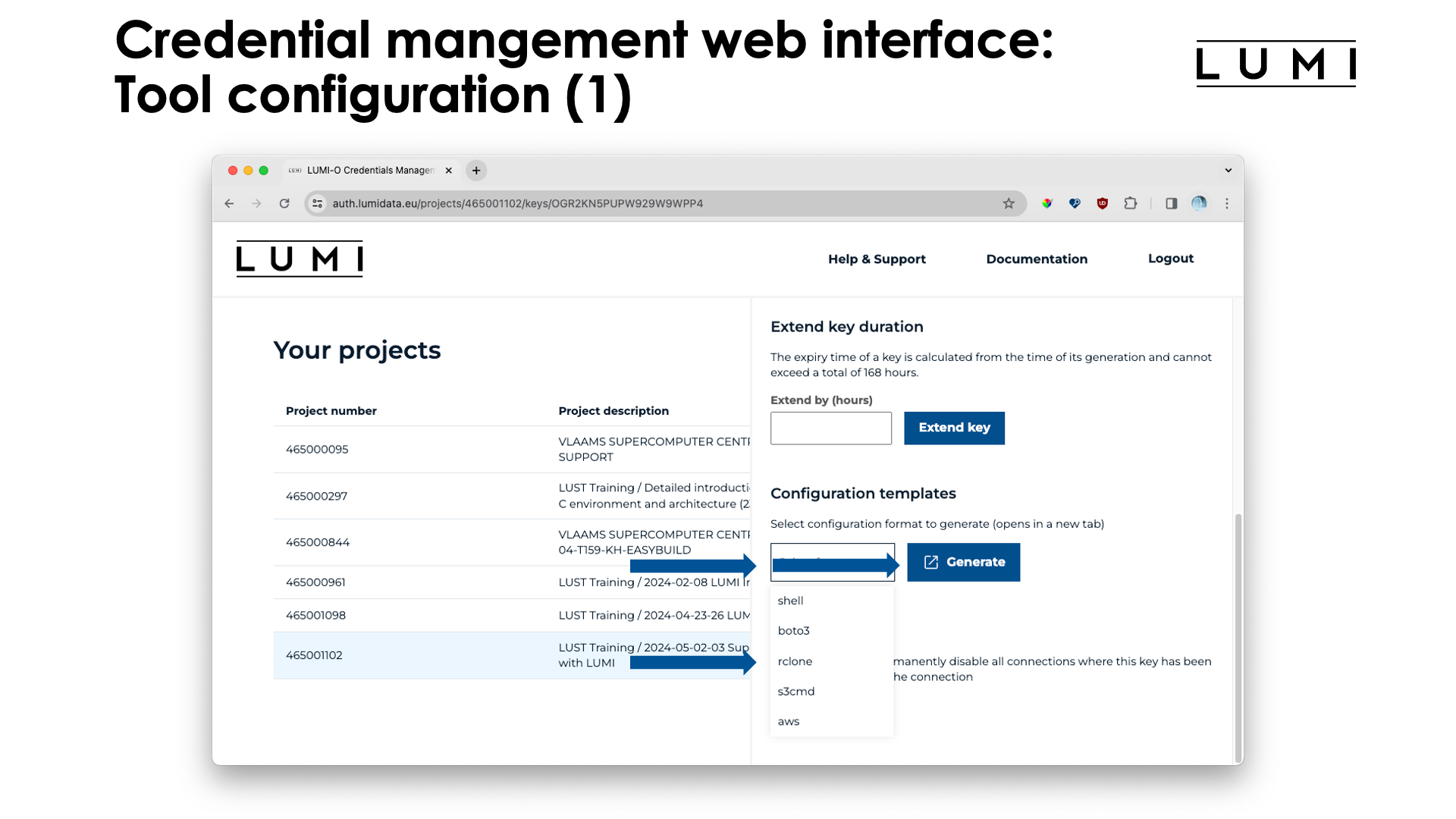Close the LUMI-O Credentials Management tab
1456x819 pixels.
[x=449, y=171]
